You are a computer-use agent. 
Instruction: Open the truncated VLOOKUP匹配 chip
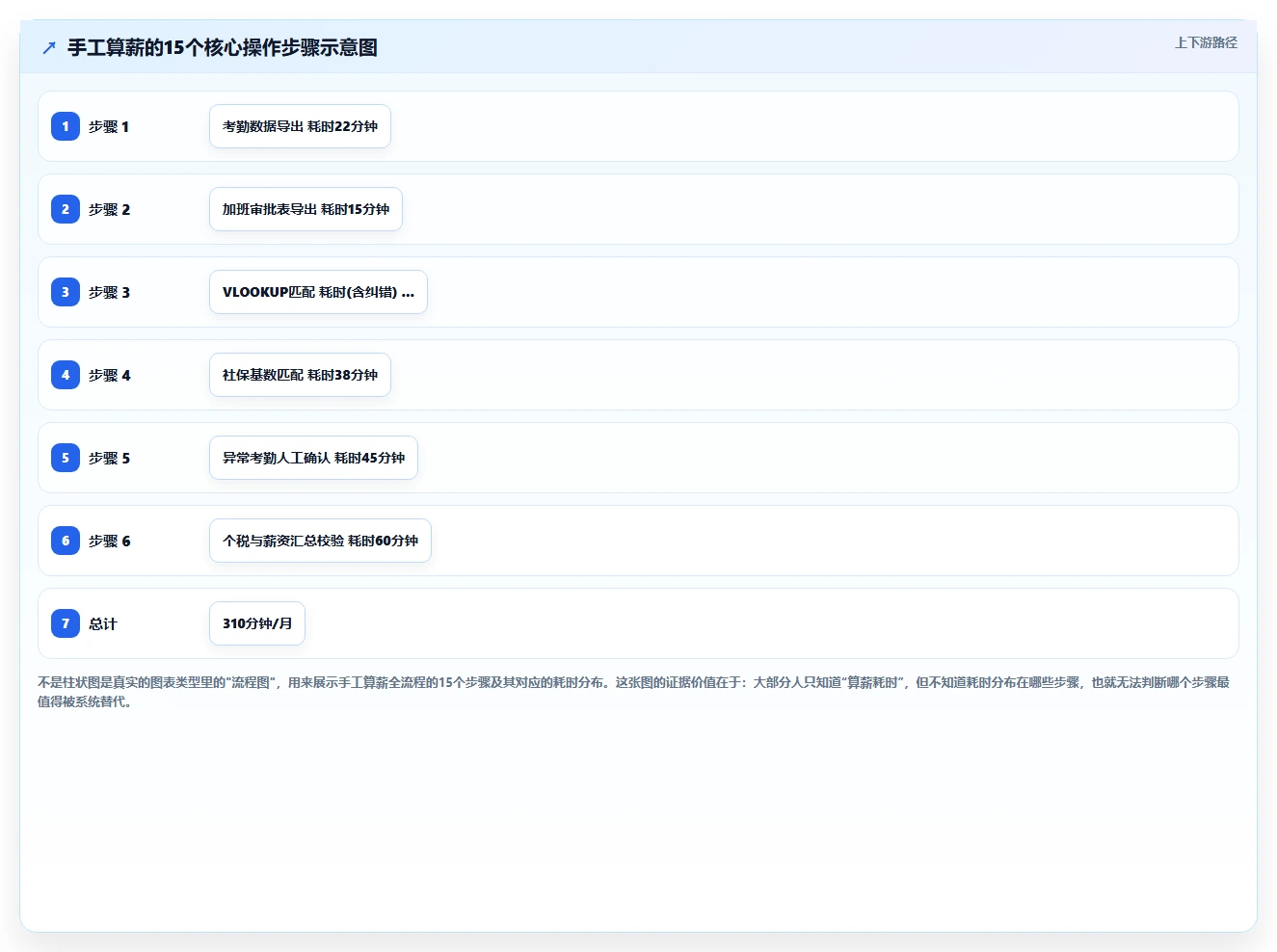(318, 292)
